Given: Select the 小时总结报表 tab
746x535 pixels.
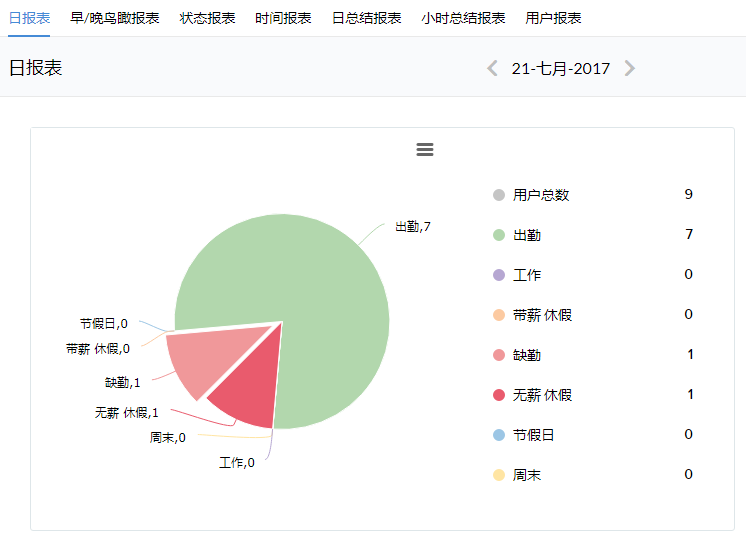Looking at the screenshot, I should coord(463,18).
